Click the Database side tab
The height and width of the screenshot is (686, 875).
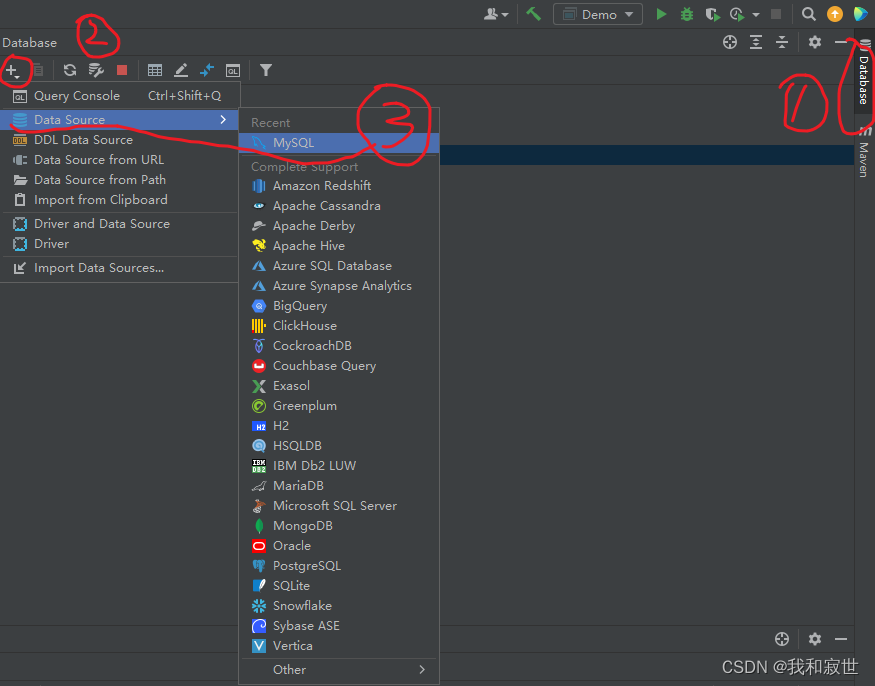coord(864,73)
